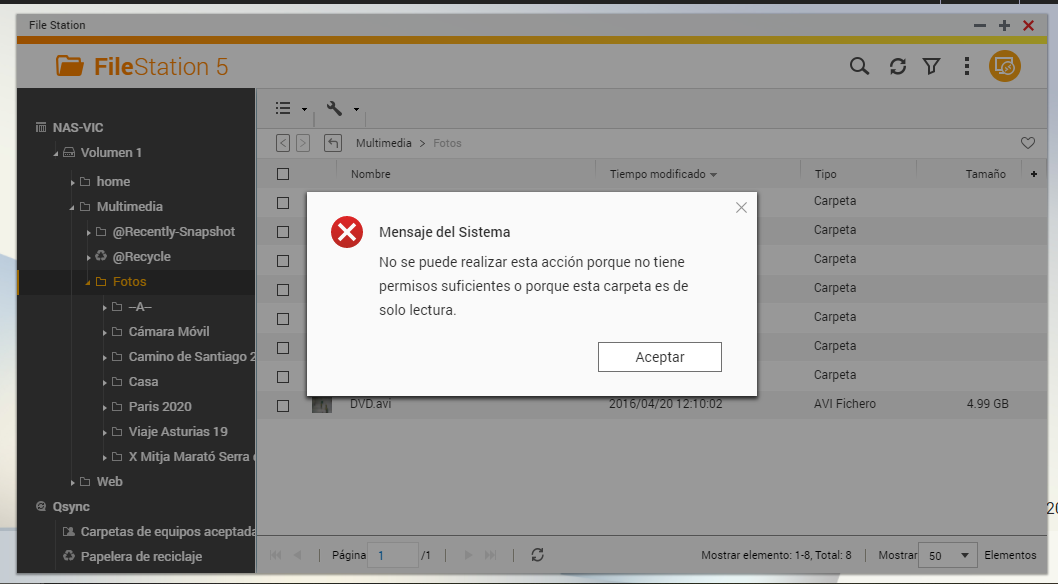
Task: Click the orange remote mount icon
Action: coord(1004,66)
